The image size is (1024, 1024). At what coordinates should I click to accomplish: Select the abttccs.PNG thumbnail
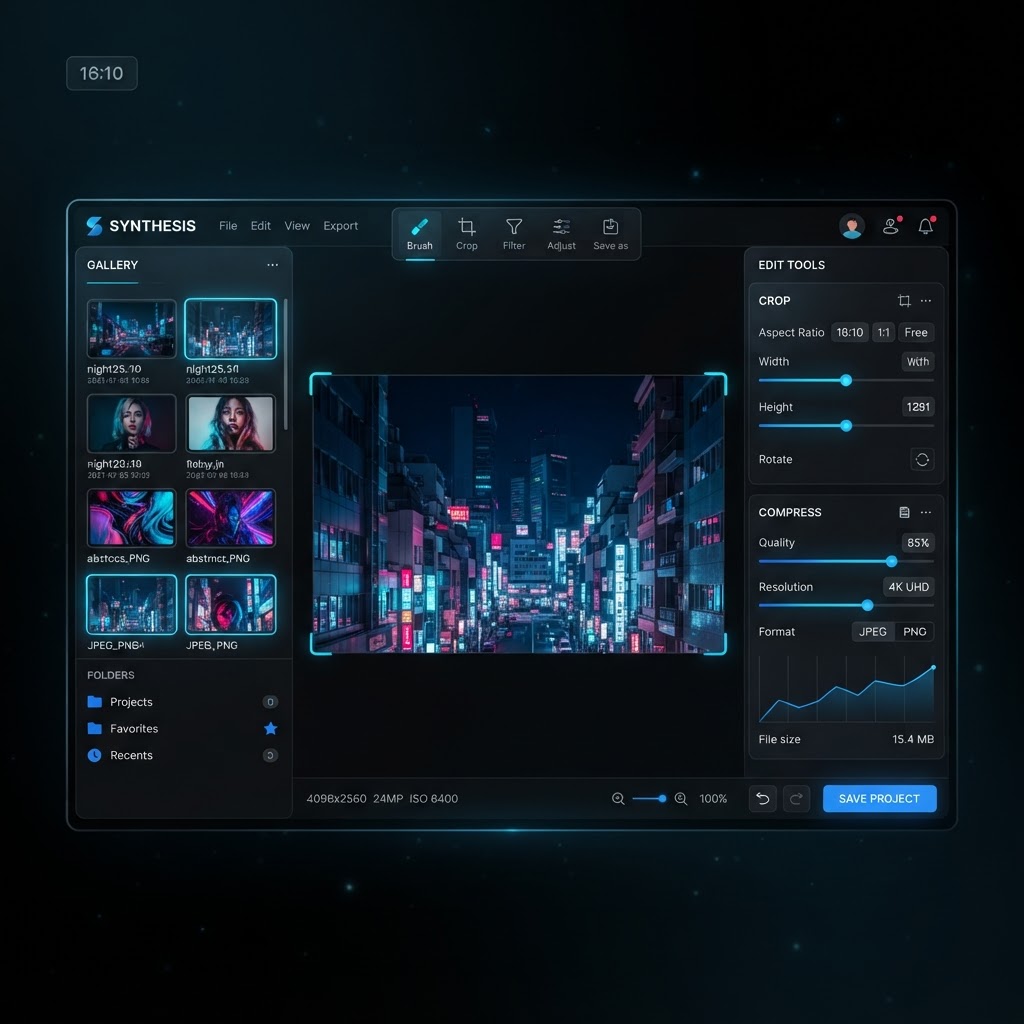131,517
